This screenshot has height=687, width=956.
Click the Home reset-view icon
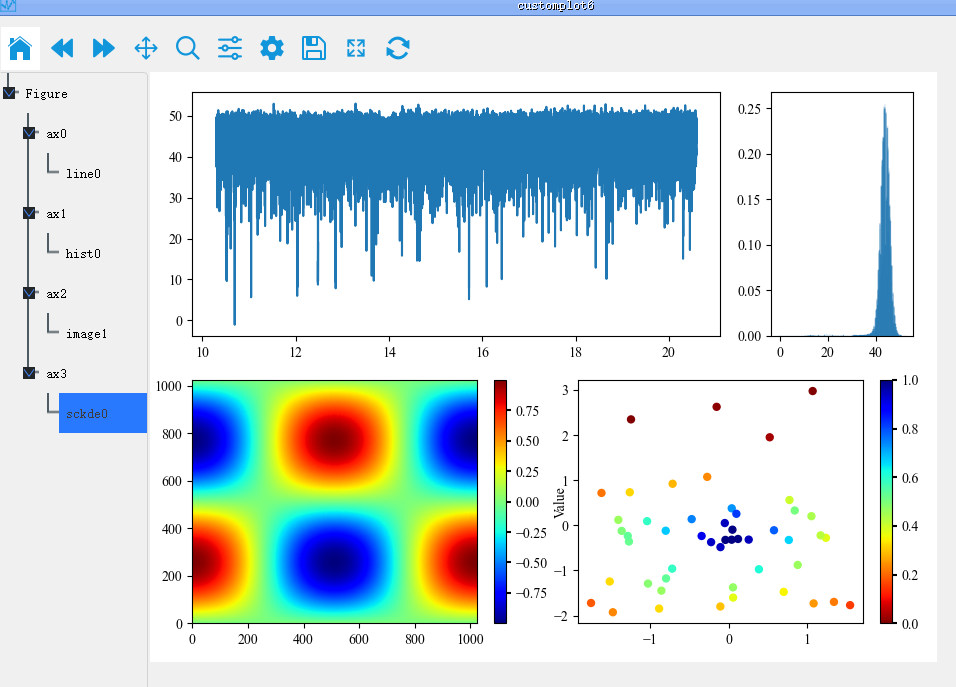[20, 48]
